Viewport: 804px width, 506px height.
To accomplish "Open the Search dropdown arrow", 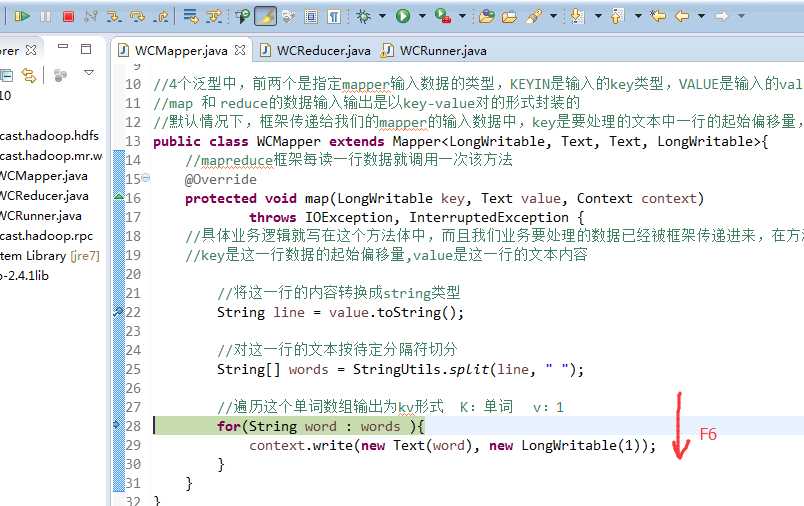I will pos(554,16).
